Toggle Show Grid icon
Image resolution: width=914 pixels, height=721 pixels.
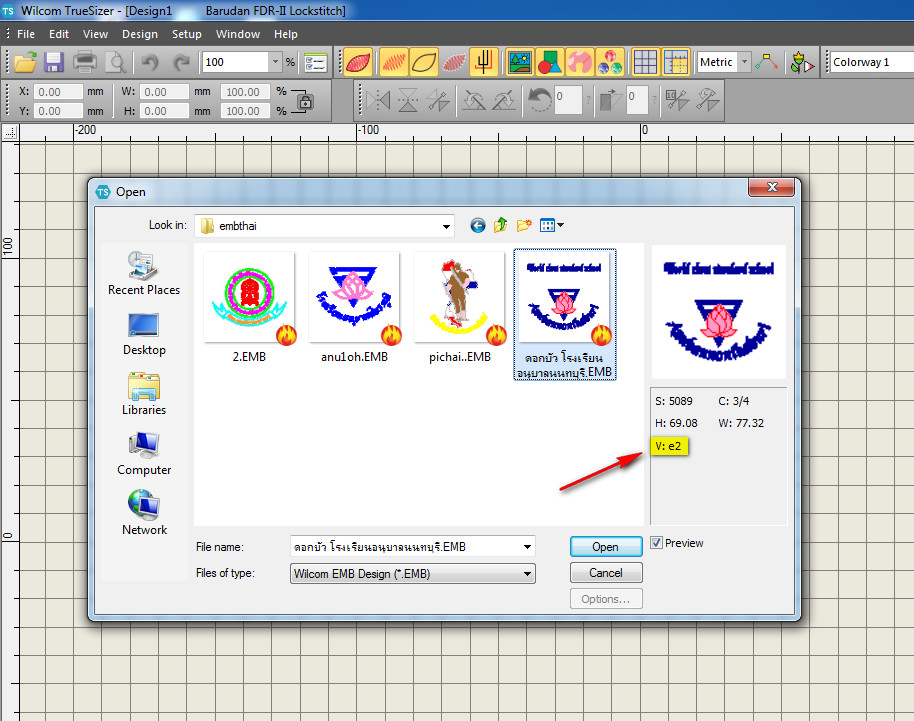click(645, 62)
